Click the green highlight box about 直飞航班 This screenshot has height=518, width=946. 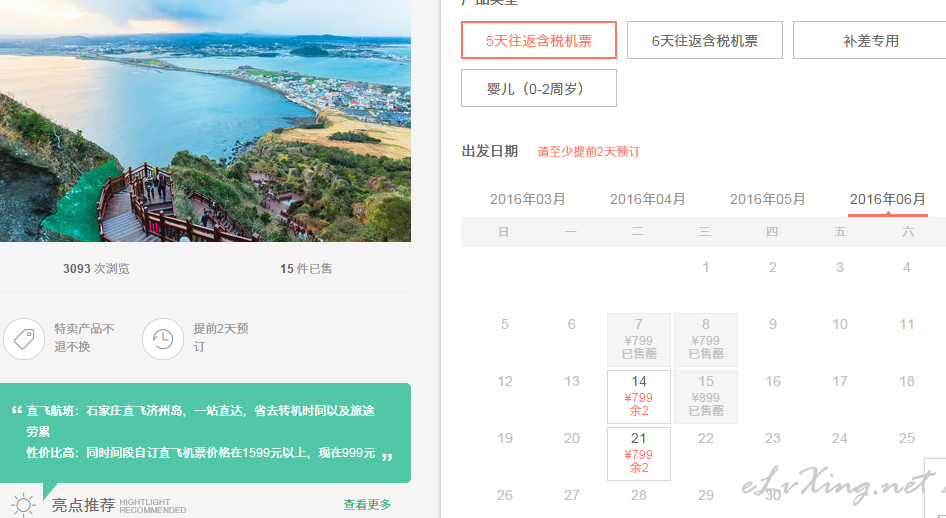205,432
